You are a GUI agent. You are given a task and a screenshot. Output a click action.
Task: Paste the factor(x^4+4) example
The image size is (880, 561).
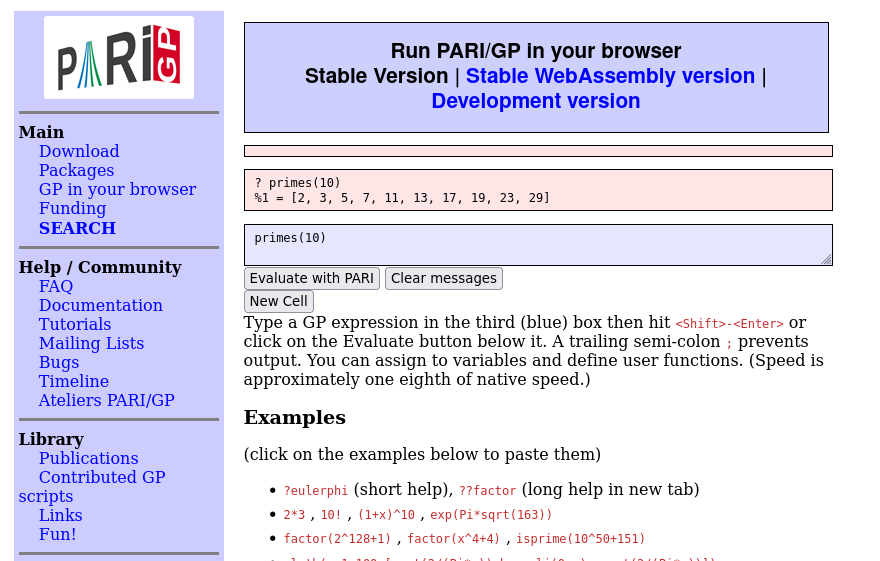tap(453, 539)
